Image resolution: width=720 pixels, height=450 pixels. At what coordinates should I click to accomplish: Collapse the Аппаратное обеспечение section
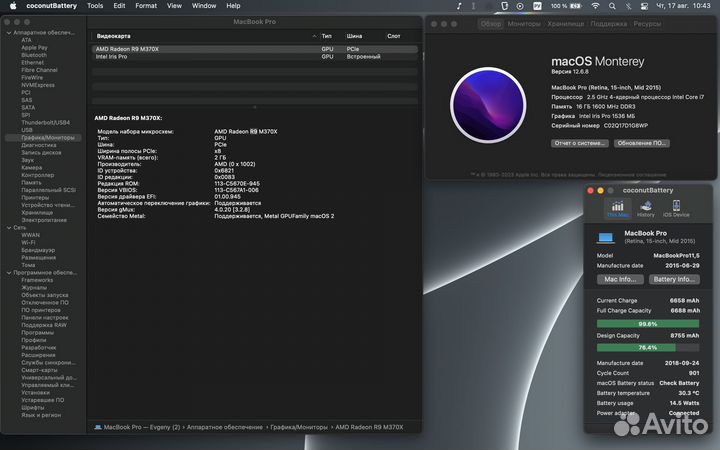9,33
